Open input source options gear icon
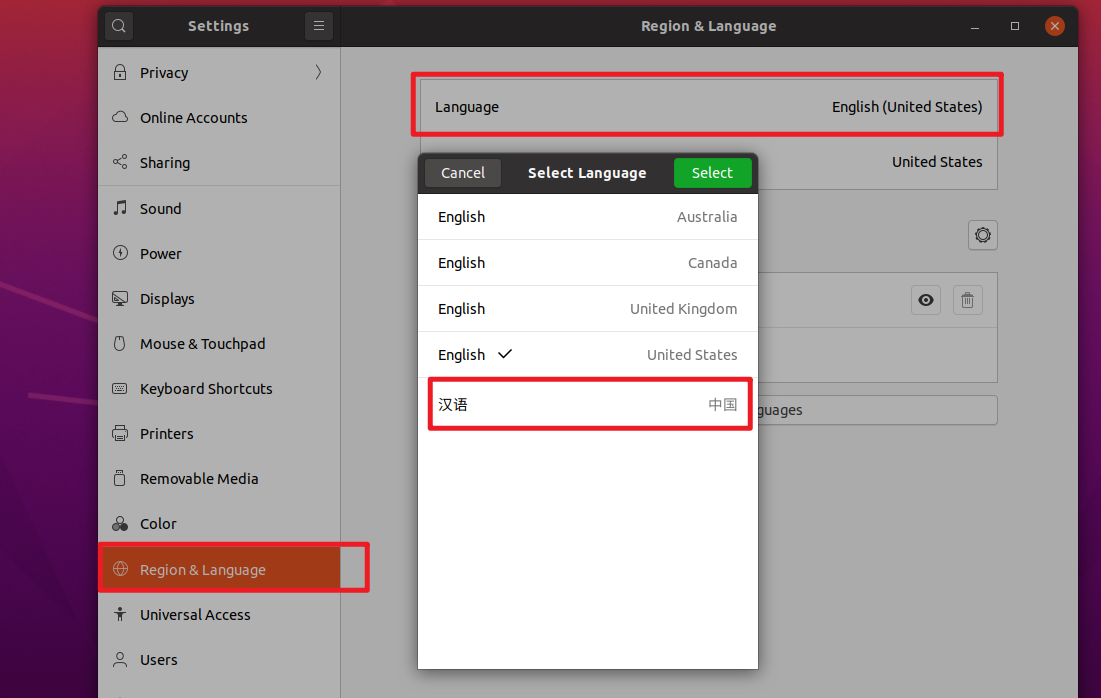 (982, 235)
